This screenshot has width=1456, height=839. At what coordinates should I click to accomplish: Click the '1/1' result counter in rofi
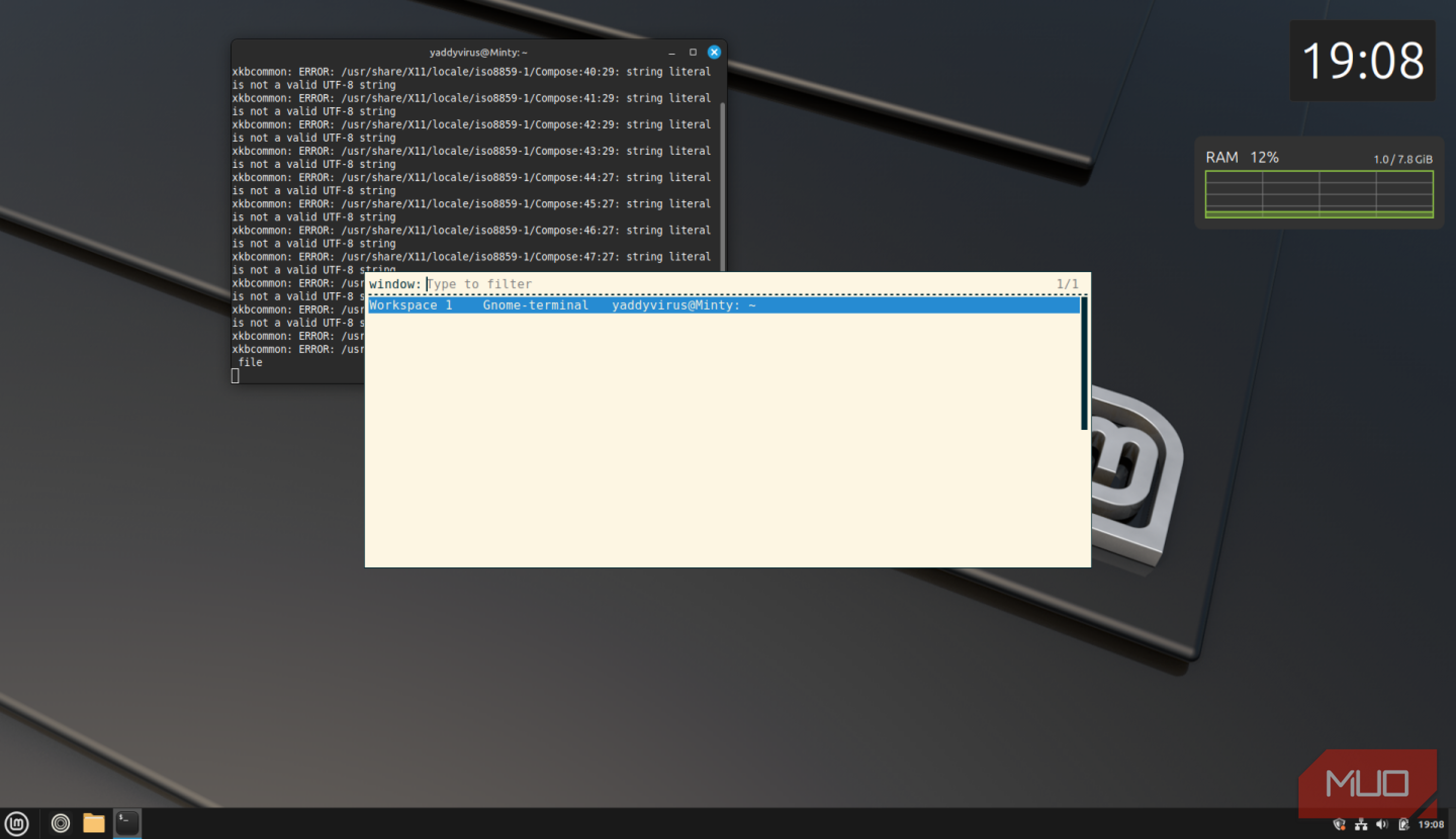pos(1067,284)
